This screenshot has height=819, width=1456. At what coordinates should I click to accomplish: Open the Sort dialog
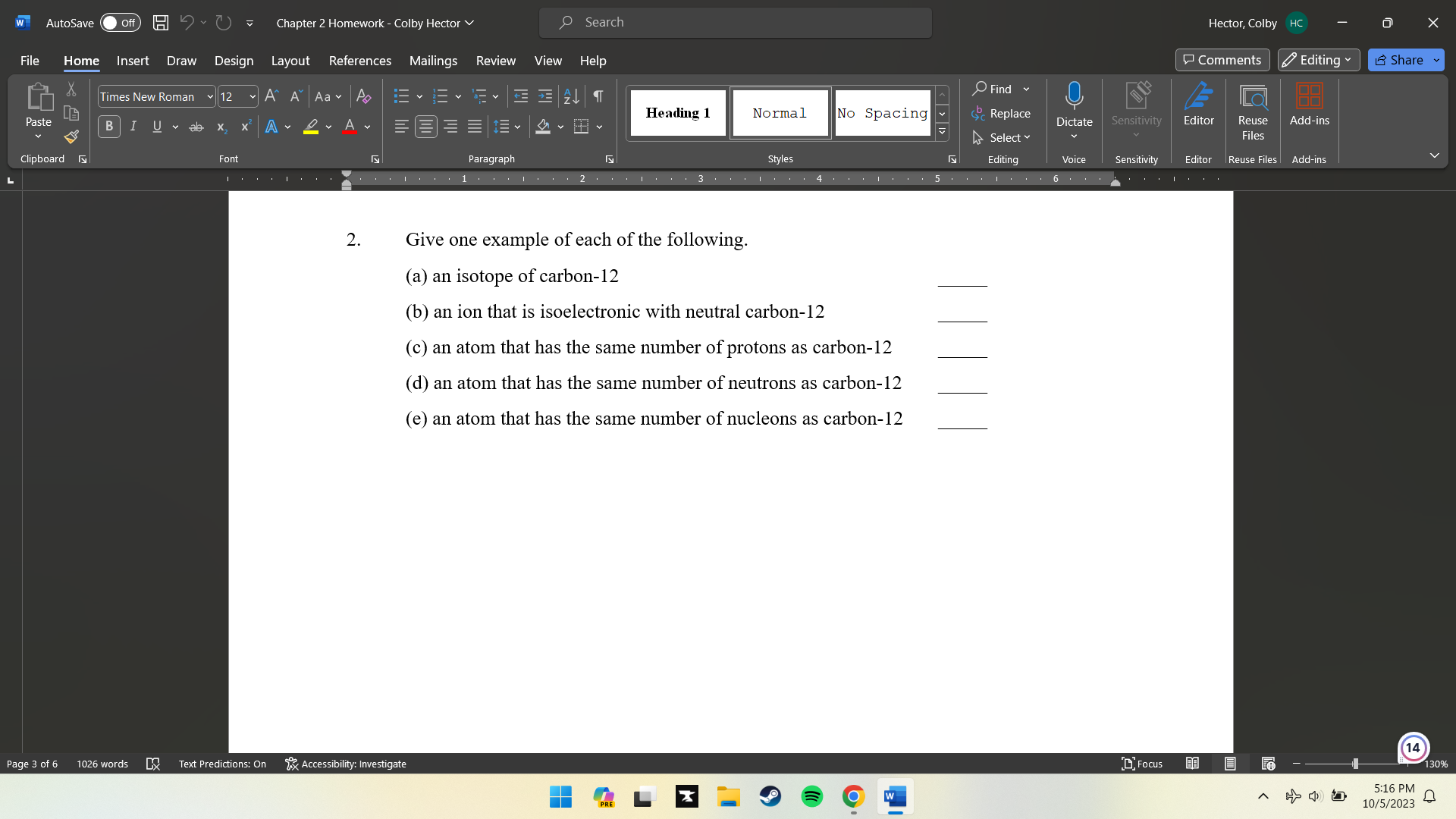[x=571, y=96]
